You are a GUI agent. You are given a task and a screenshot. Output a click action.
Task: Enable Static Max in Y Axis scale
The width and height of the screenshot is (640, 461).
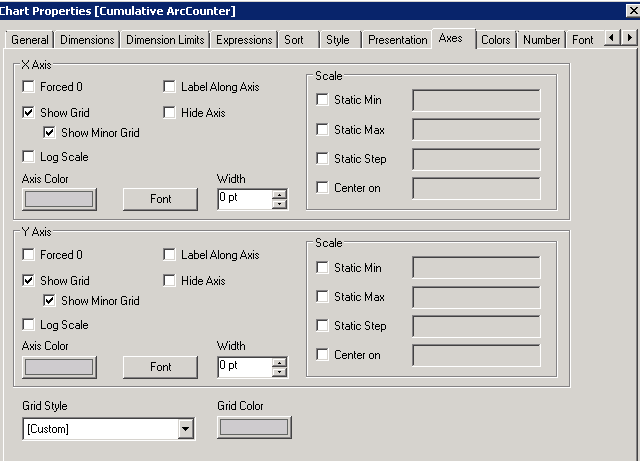tap(322, 297)
